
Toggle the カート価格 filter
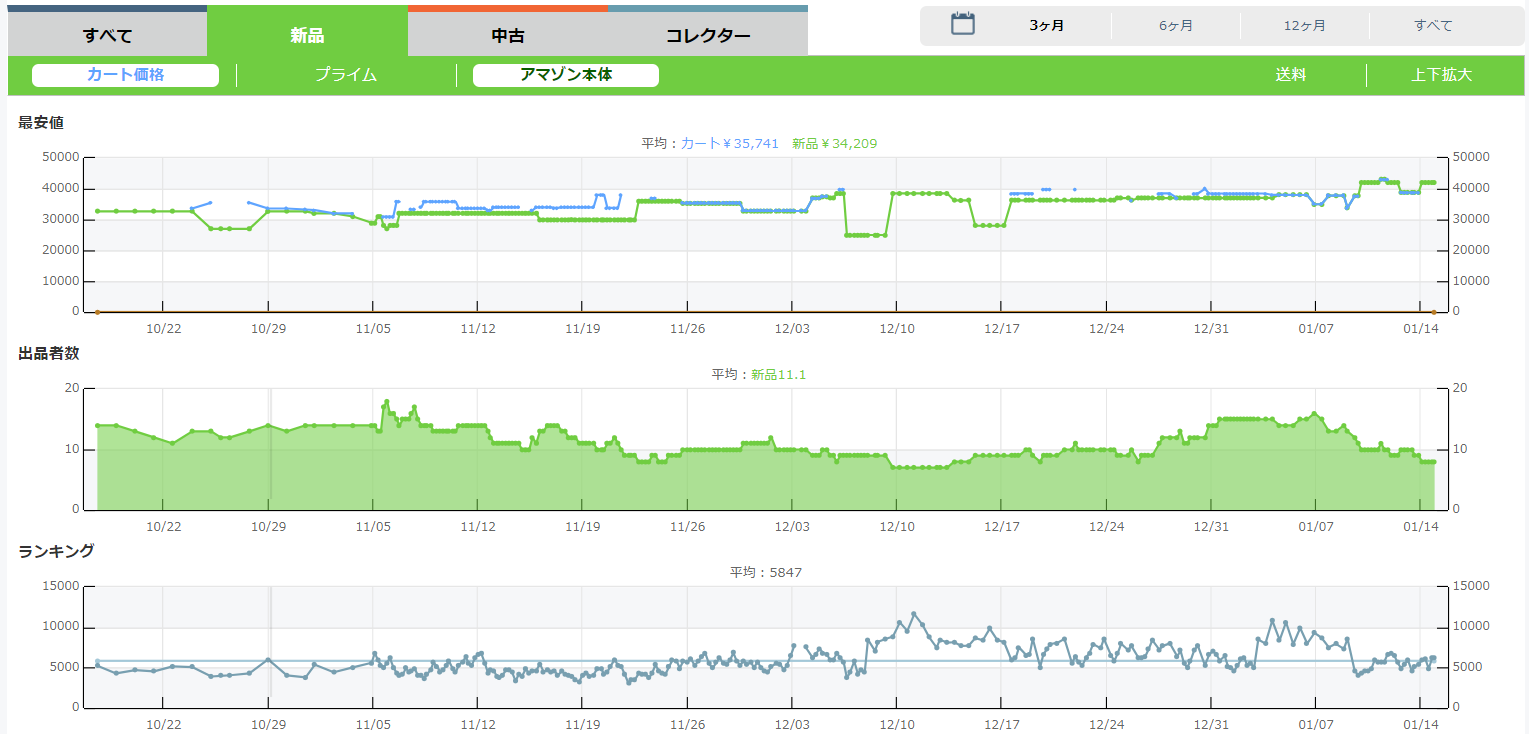pyautogui.click(x=125, y=75)
